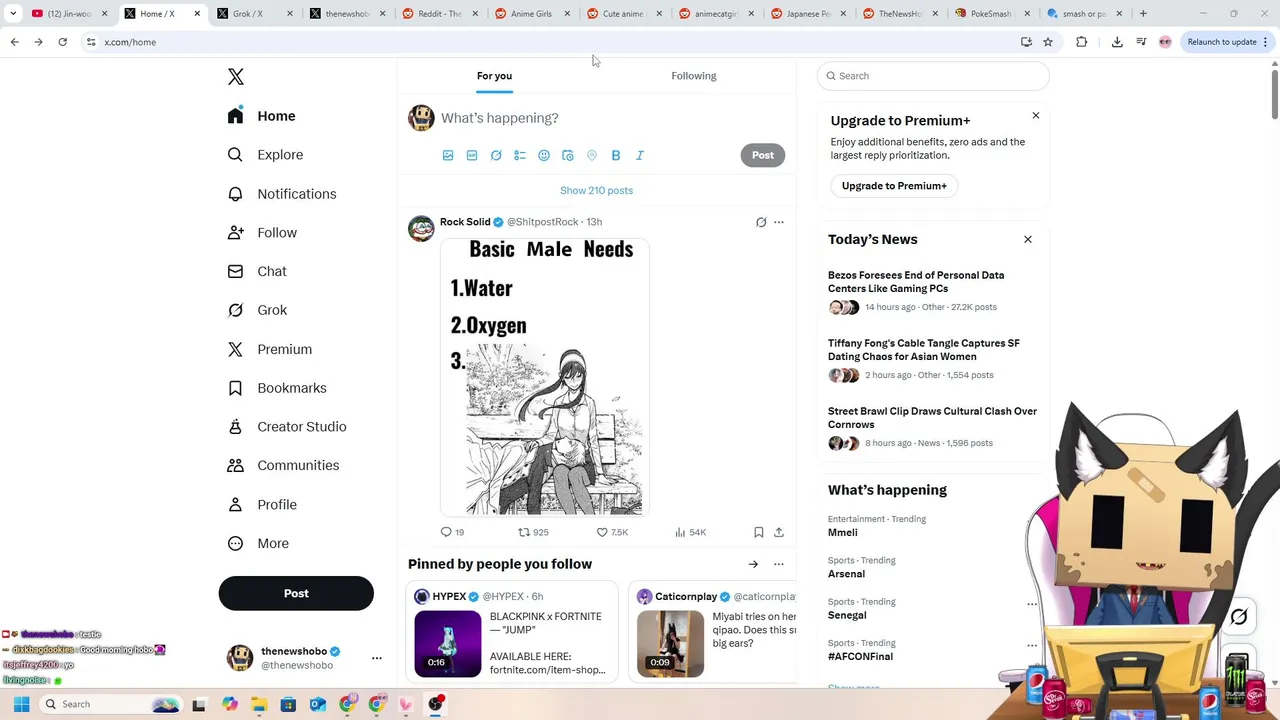The width and height of the screenshot is (1280, 720).
Task: Open the Mmeli trending topic
Action: click(843, 533)
